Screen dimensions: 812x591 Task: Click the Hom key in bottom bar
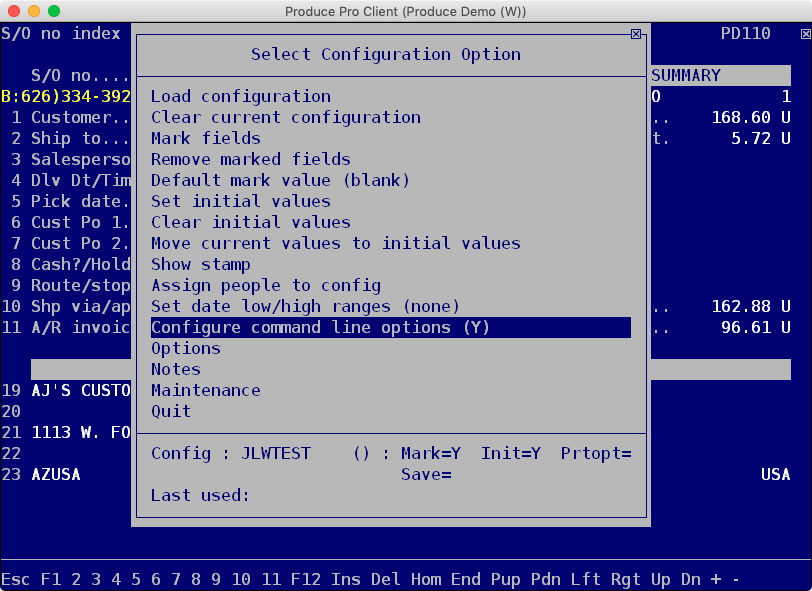(x=426, y=579)
